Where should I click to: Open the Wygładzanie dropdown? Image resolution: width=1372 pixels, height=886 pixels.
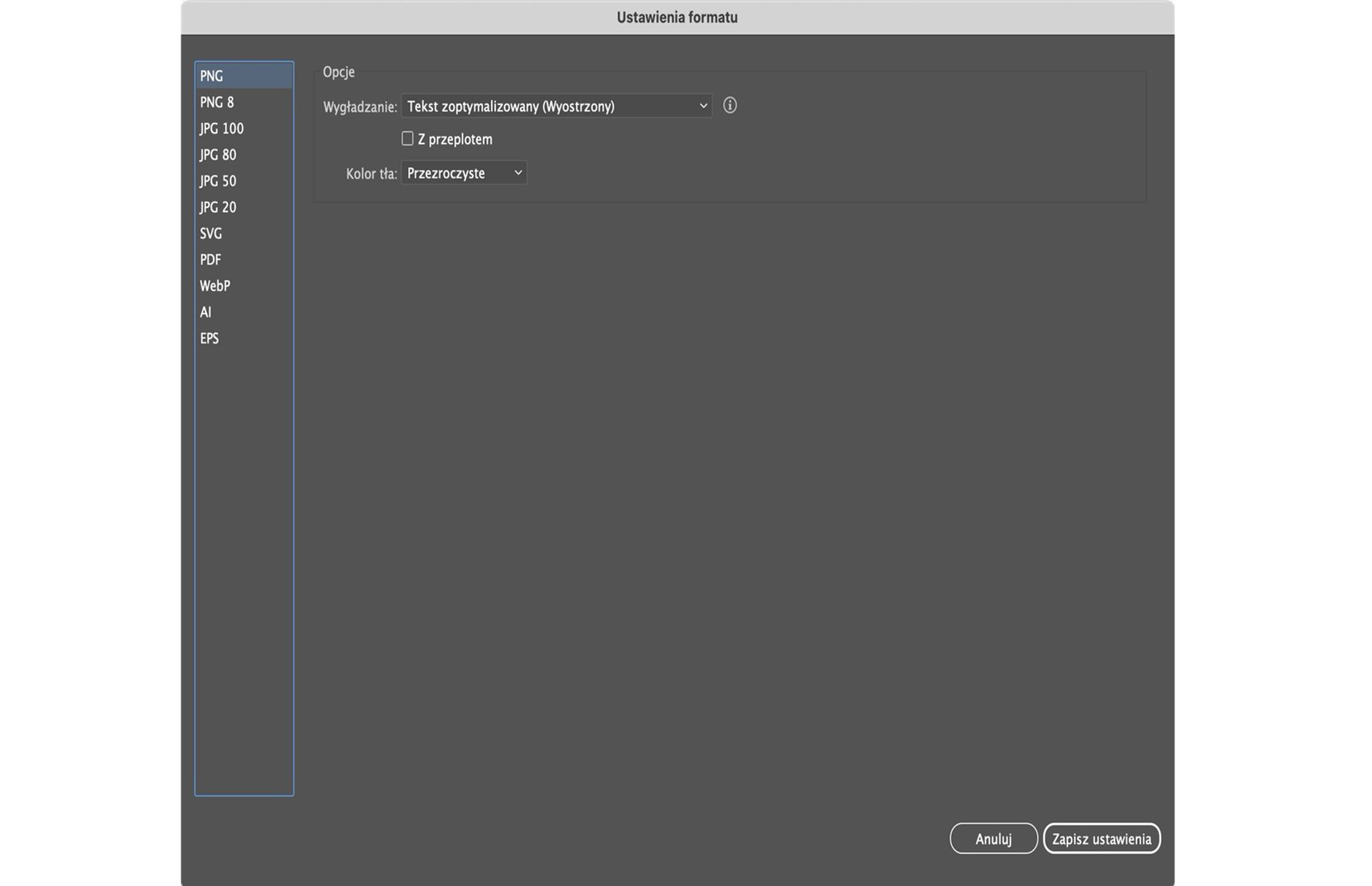pyautogui.click(x=556, y=106)
